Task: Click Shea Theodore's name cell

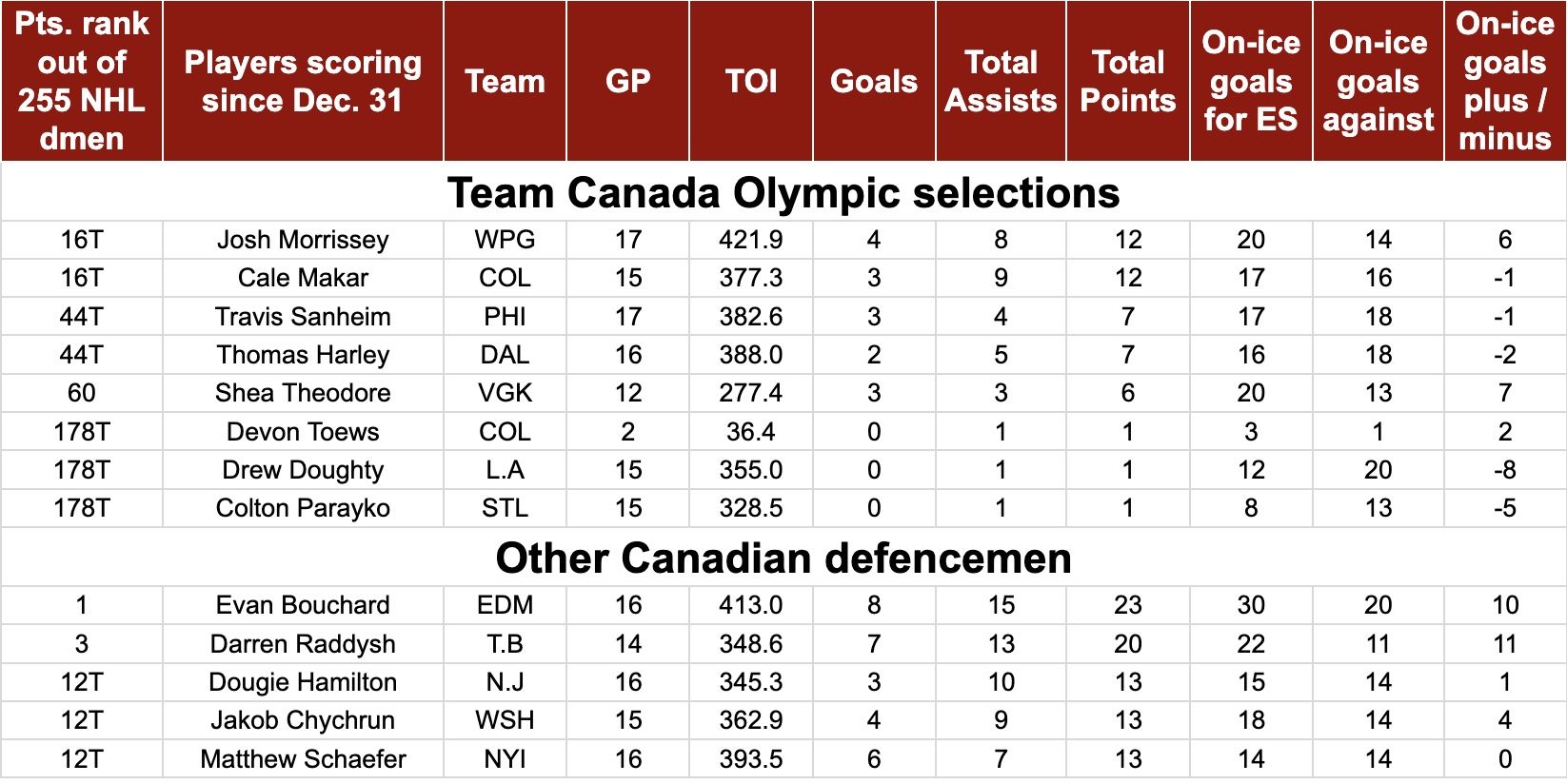Action: (303, 393)
